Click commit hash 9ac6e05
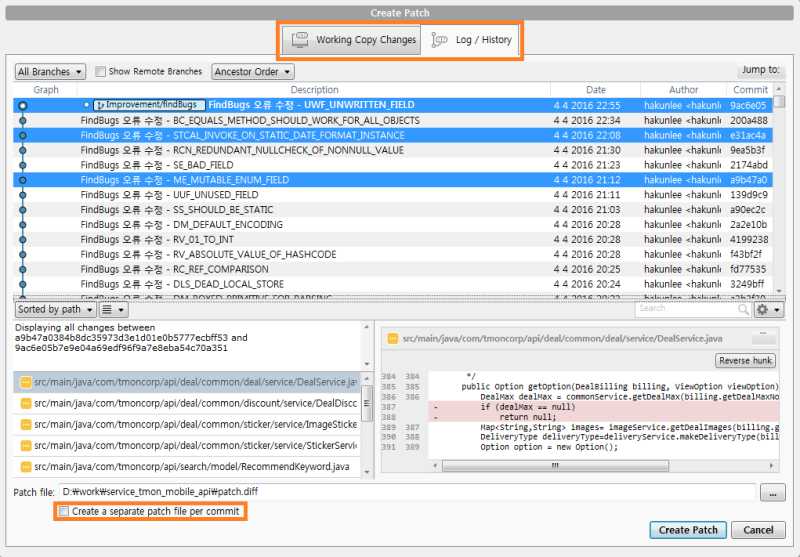 pyautogui.click(x=748, y=106)
